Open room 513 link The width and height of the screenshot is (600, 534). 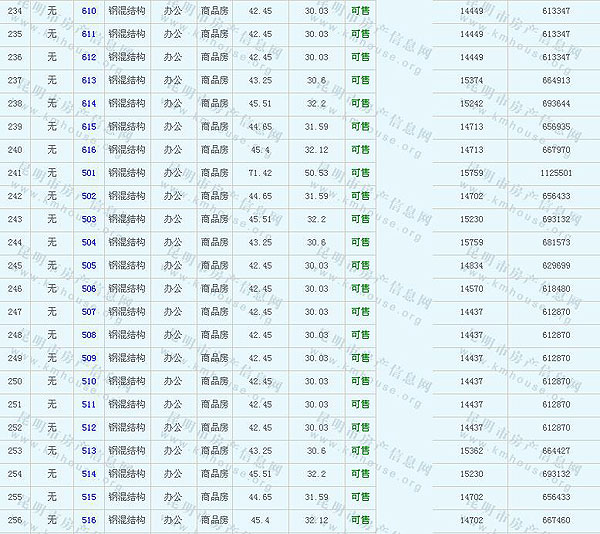coord(89,451)
